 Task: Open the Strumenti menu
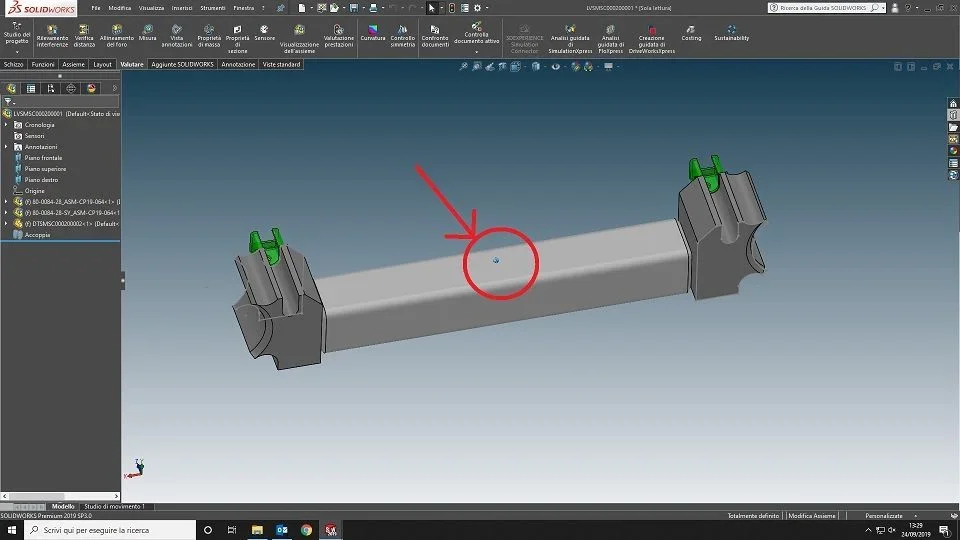click(212, 8)
